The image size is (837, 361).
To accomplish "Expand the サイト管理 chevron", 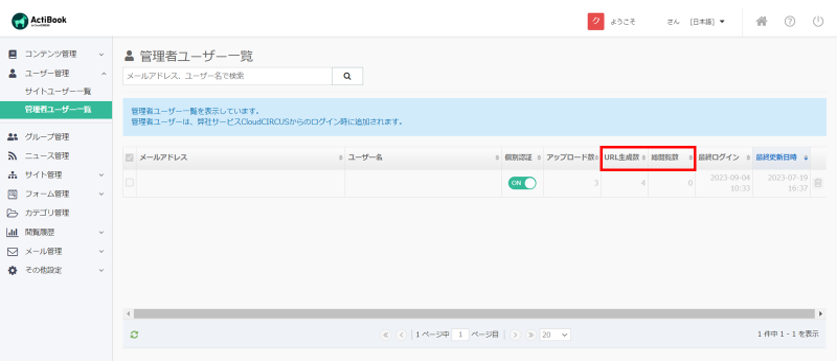I will point(101,175).
